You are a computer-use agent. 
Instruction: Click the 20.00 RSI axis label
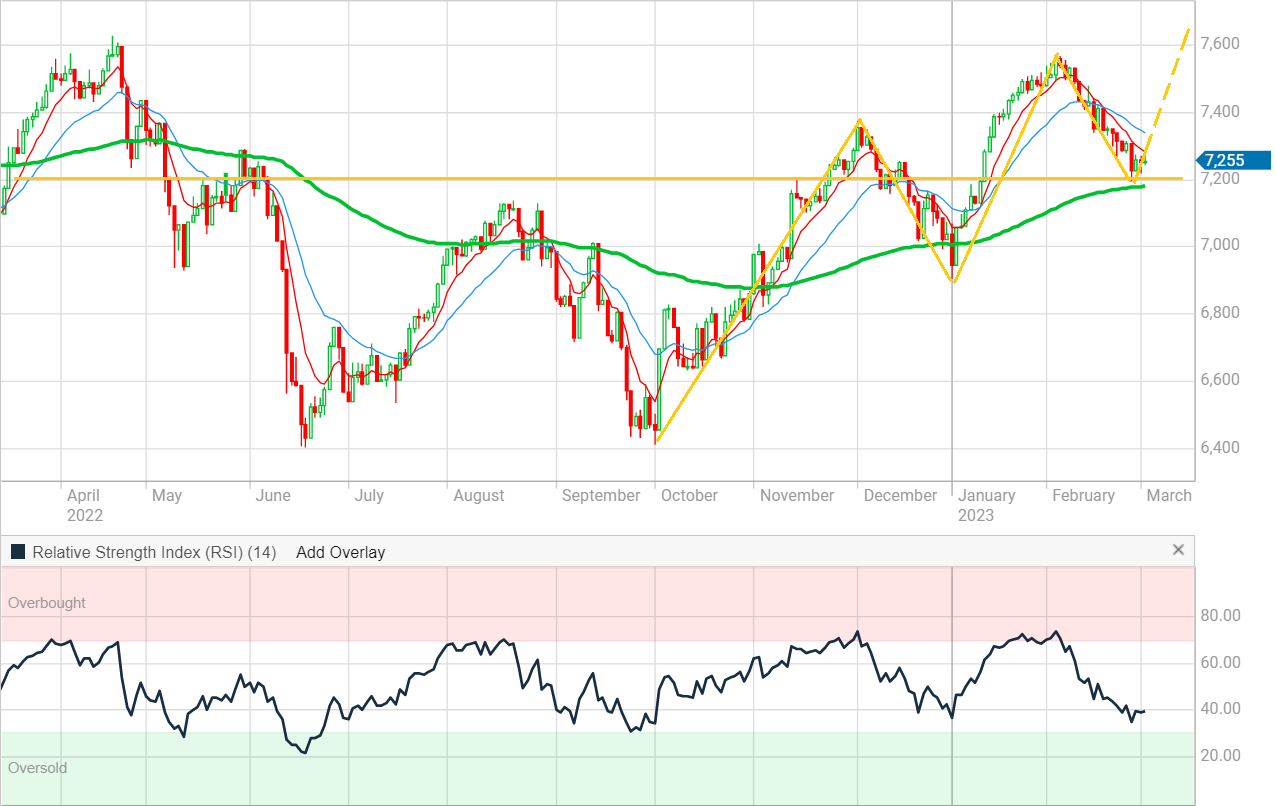coord(1219,756)
